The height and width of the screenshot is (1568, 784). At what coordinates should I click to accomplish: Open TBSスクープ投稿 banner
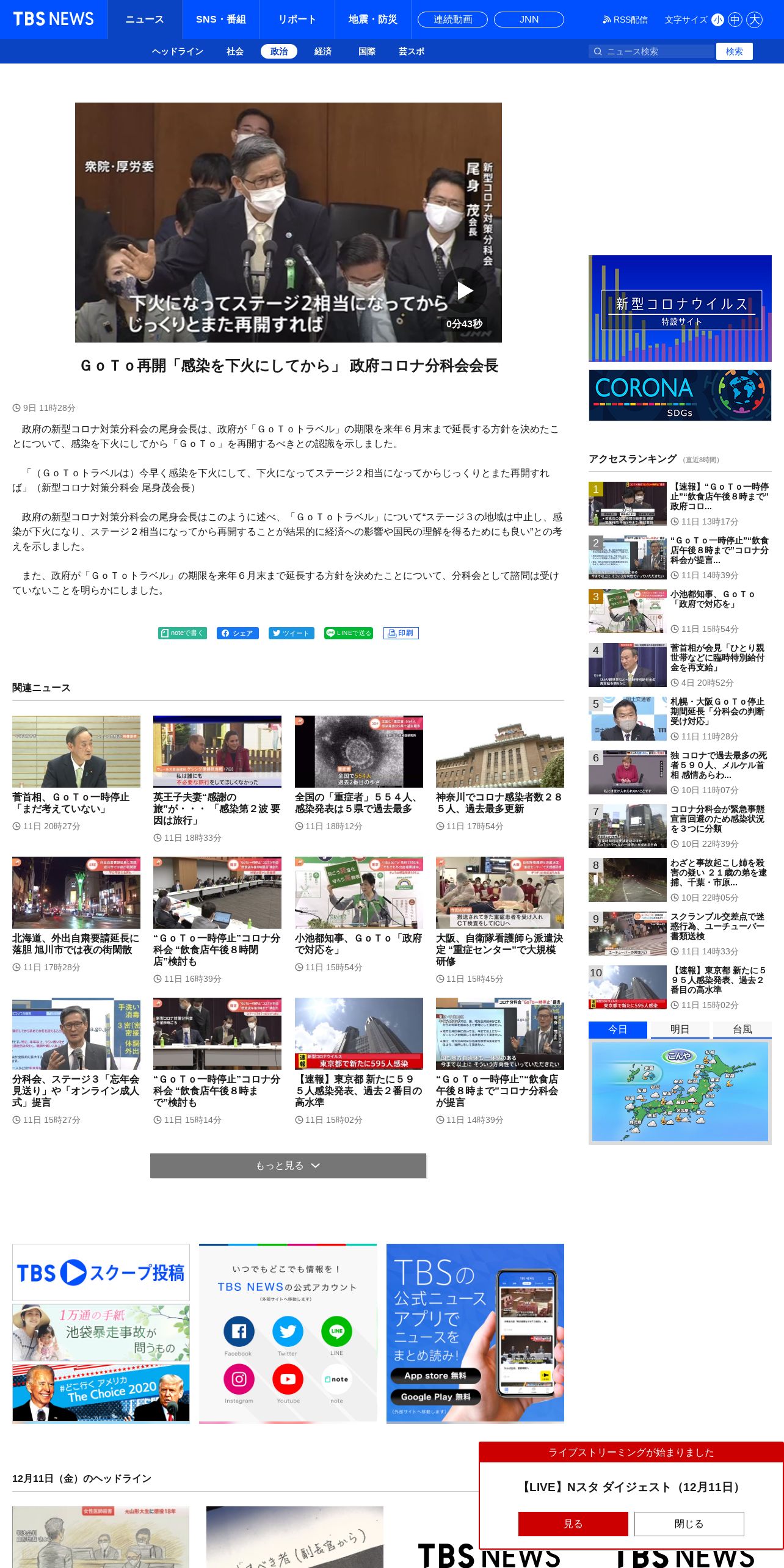tap(101, 1272)
